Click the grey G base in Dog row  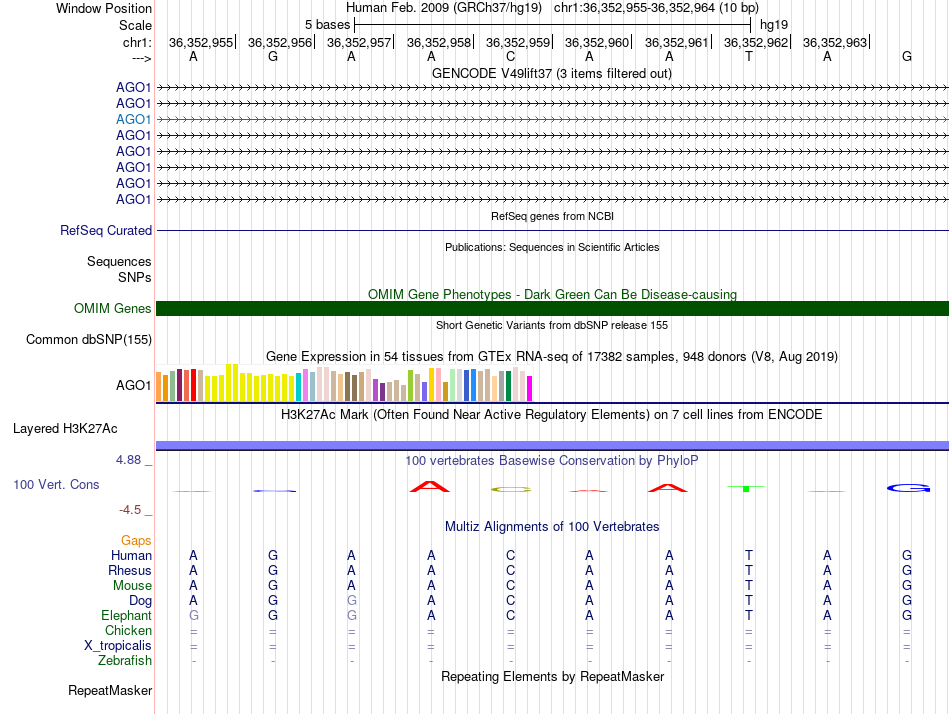tap(352, 600)
